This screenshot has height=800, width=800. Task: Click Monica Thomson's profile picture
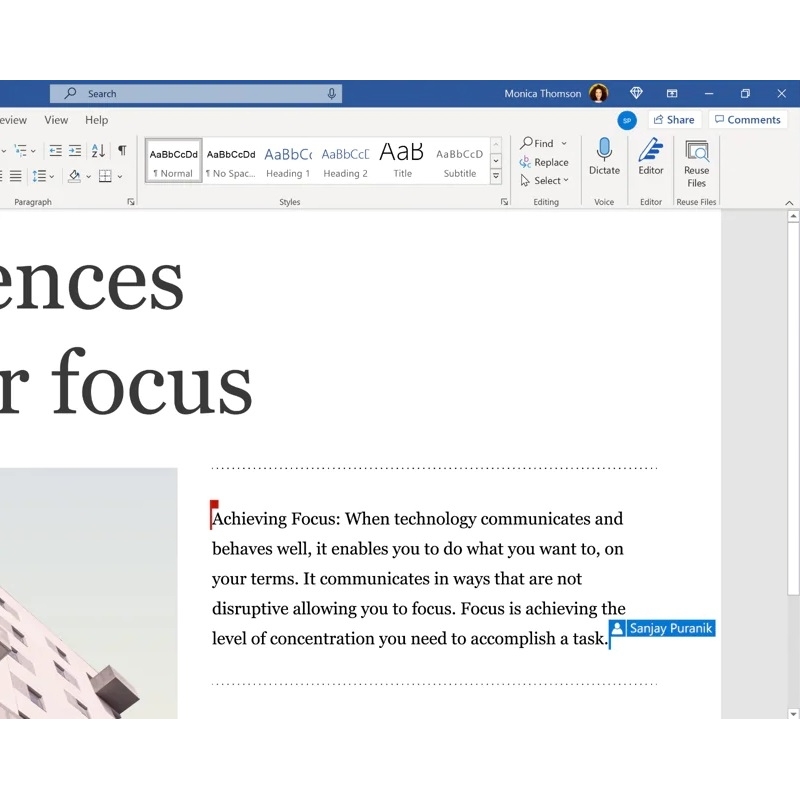coord(598,93)
